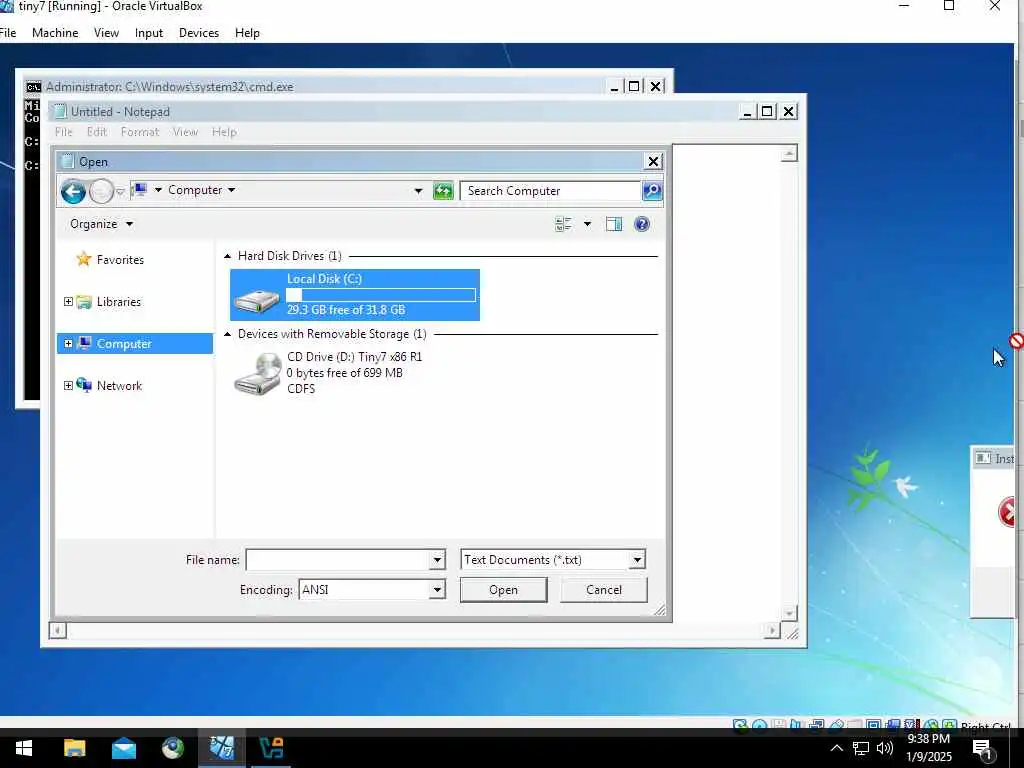Click the round browser icon on host taskbar
The height and width of the screenshot is (768, 1024).
(172, 748)
